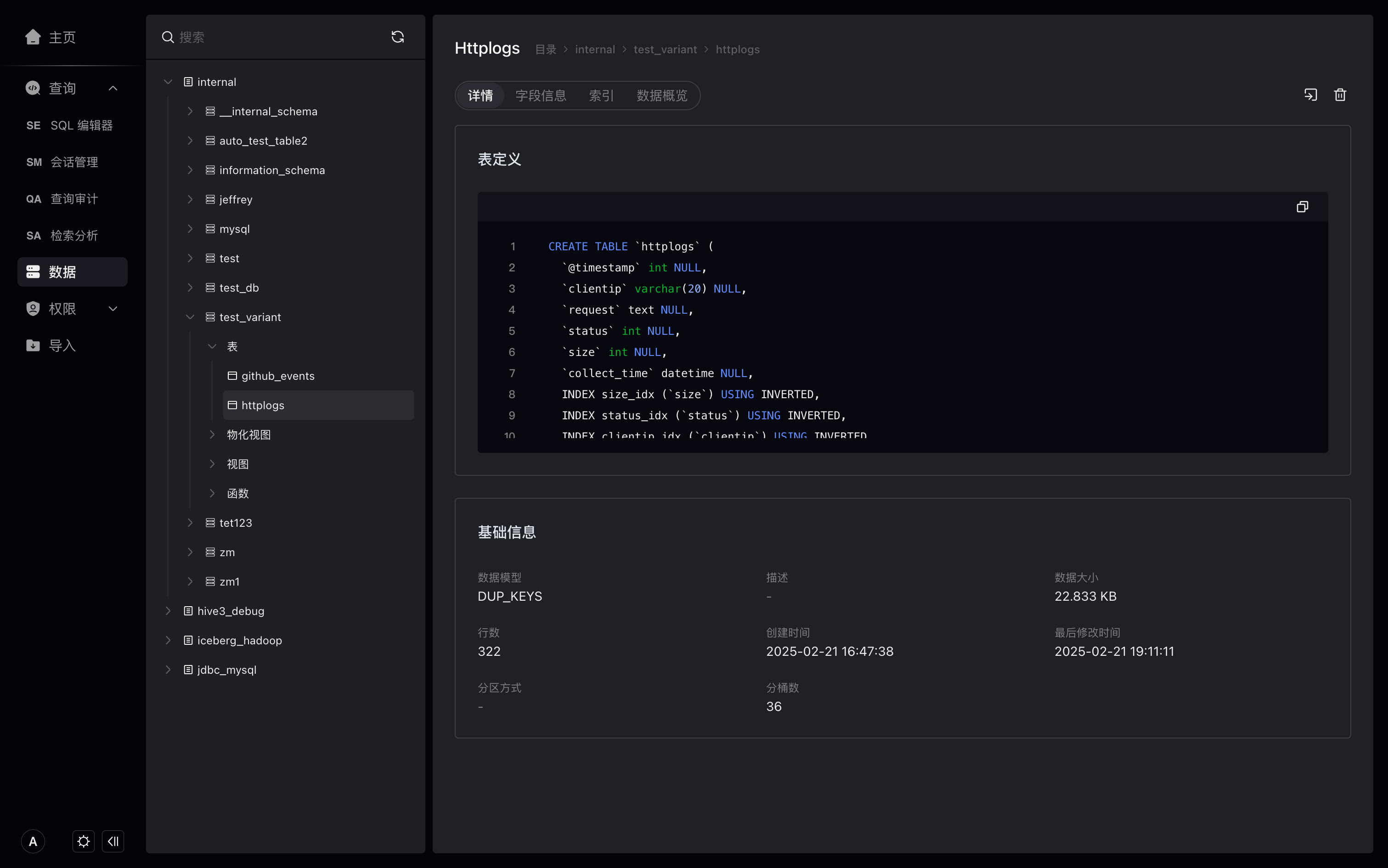The height and width of the screenshot is (868, 1388).
Task: Expand the 权限 section chevron
Action: (113, 309)
